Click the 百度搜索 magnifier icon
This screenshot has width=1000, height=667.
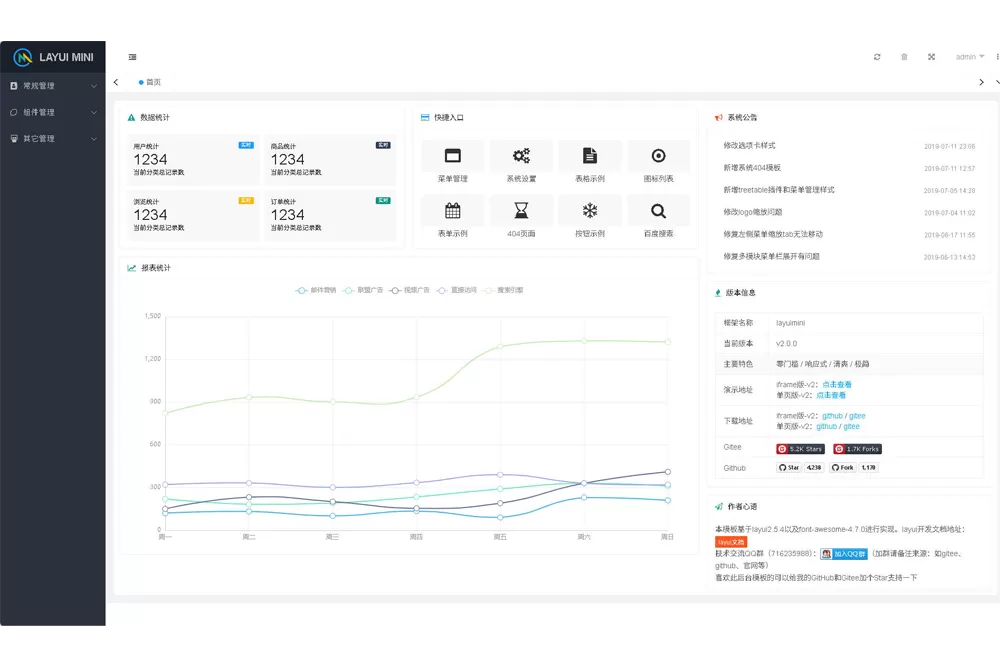658,211
